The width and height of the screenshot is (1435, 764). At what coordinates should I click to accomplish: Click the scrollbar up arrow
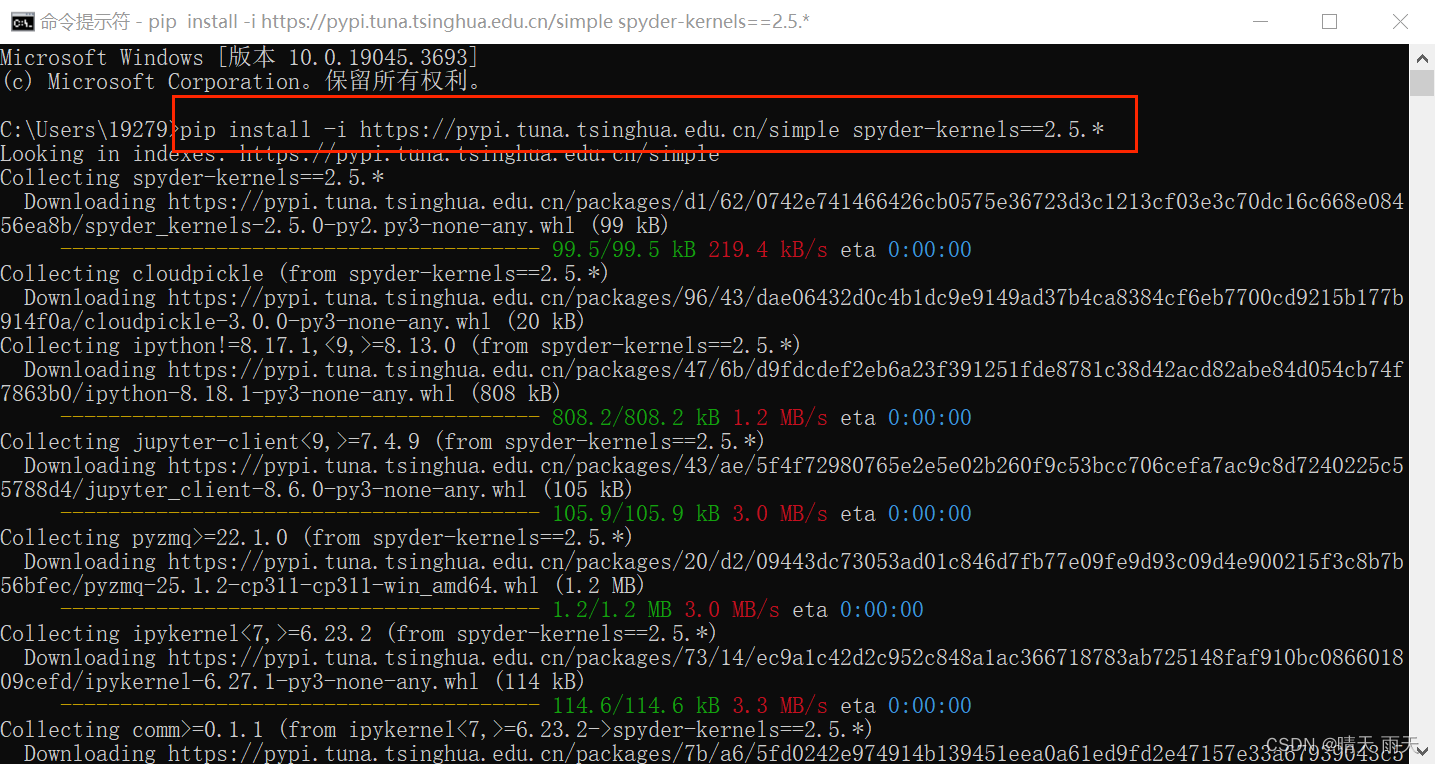click(x=1421, y=57)
